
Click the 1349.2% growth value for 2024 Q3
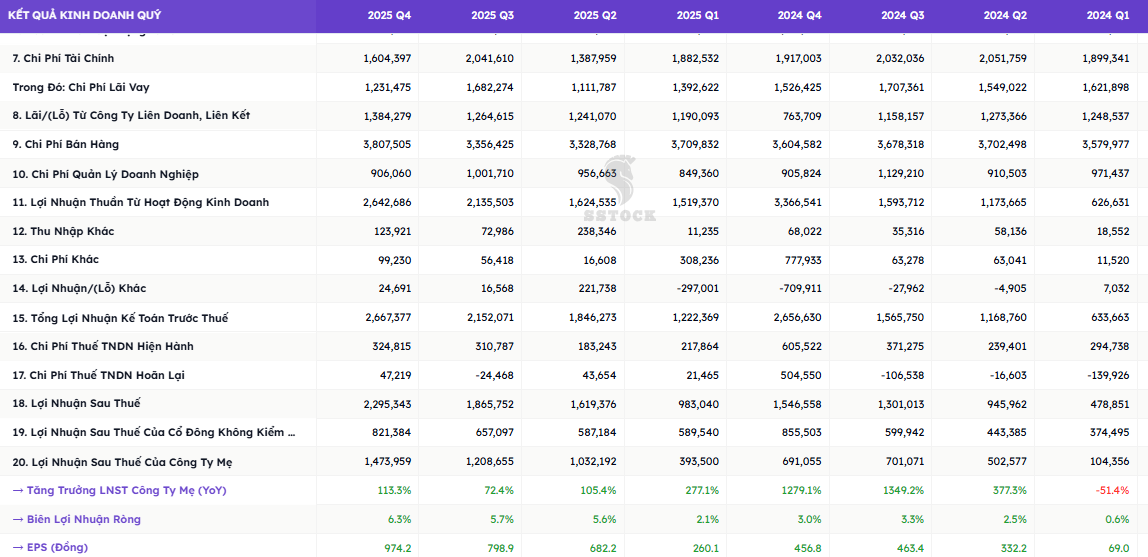pyautogui.click(x=903, y=490)
